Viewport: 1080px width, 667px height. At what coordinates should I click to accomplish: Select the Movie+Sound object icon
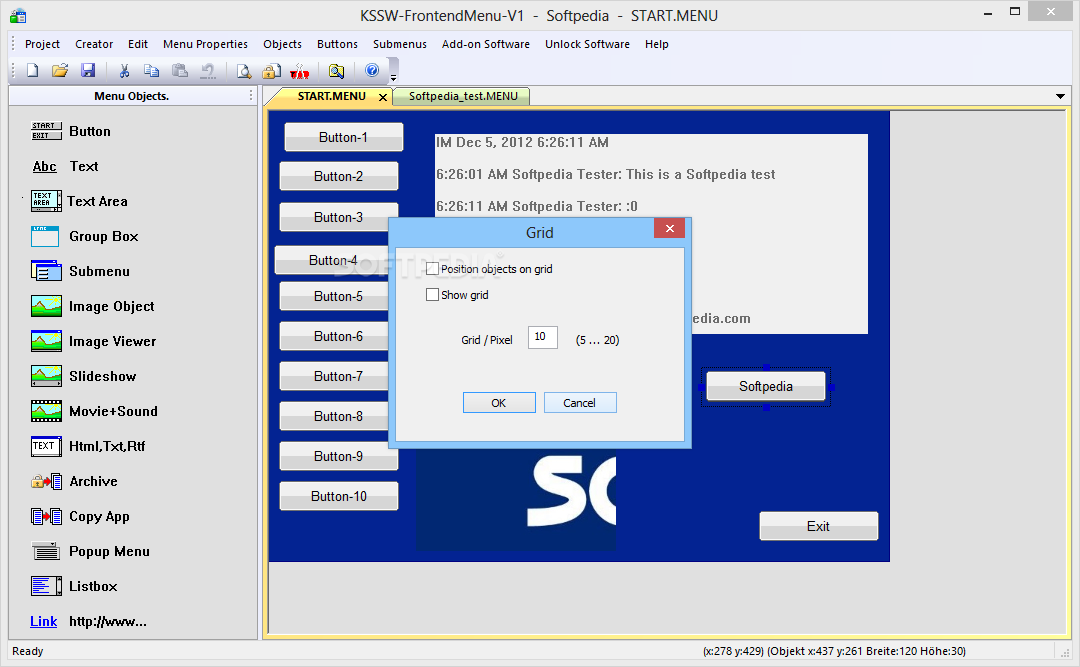coord(46,411)
